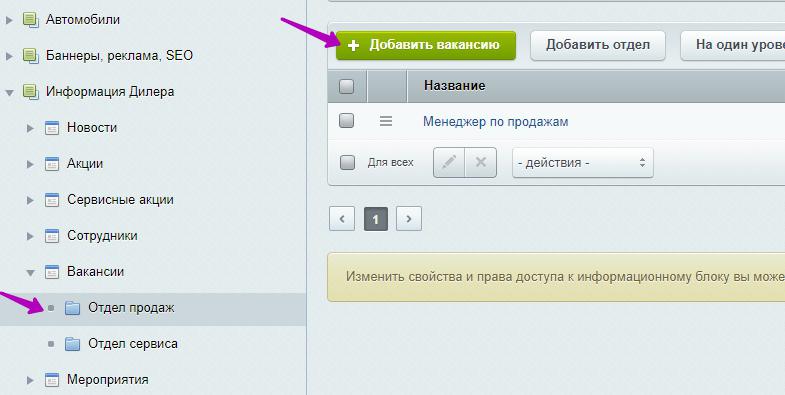Click the Новости list icon
Image resolution: width=785 pixels, height=395 pixels.
click(52, 128)
